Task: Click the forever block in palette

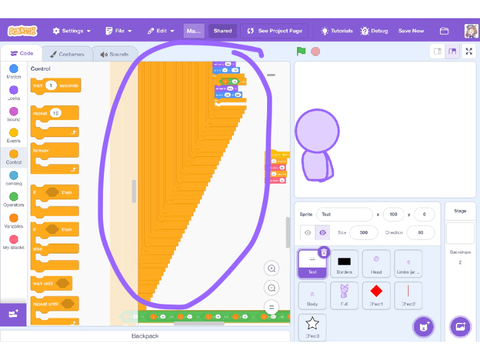Action: coord(55,158)
